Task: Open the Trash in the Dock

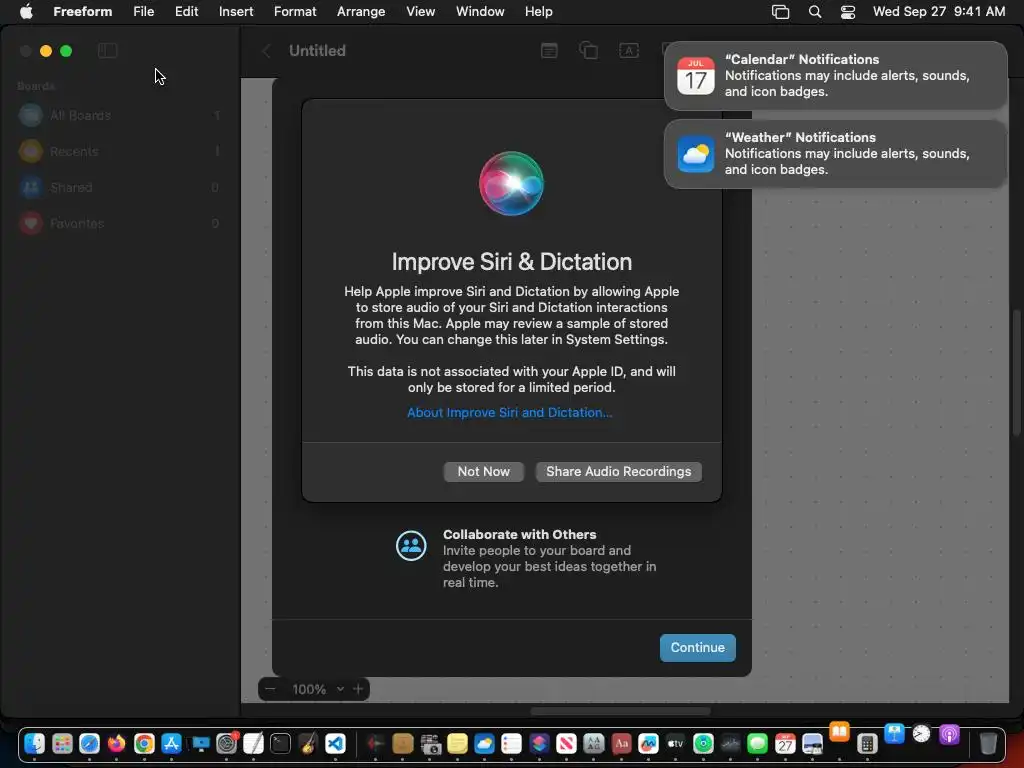Action: pyautogui.click(x=988, y=744)
